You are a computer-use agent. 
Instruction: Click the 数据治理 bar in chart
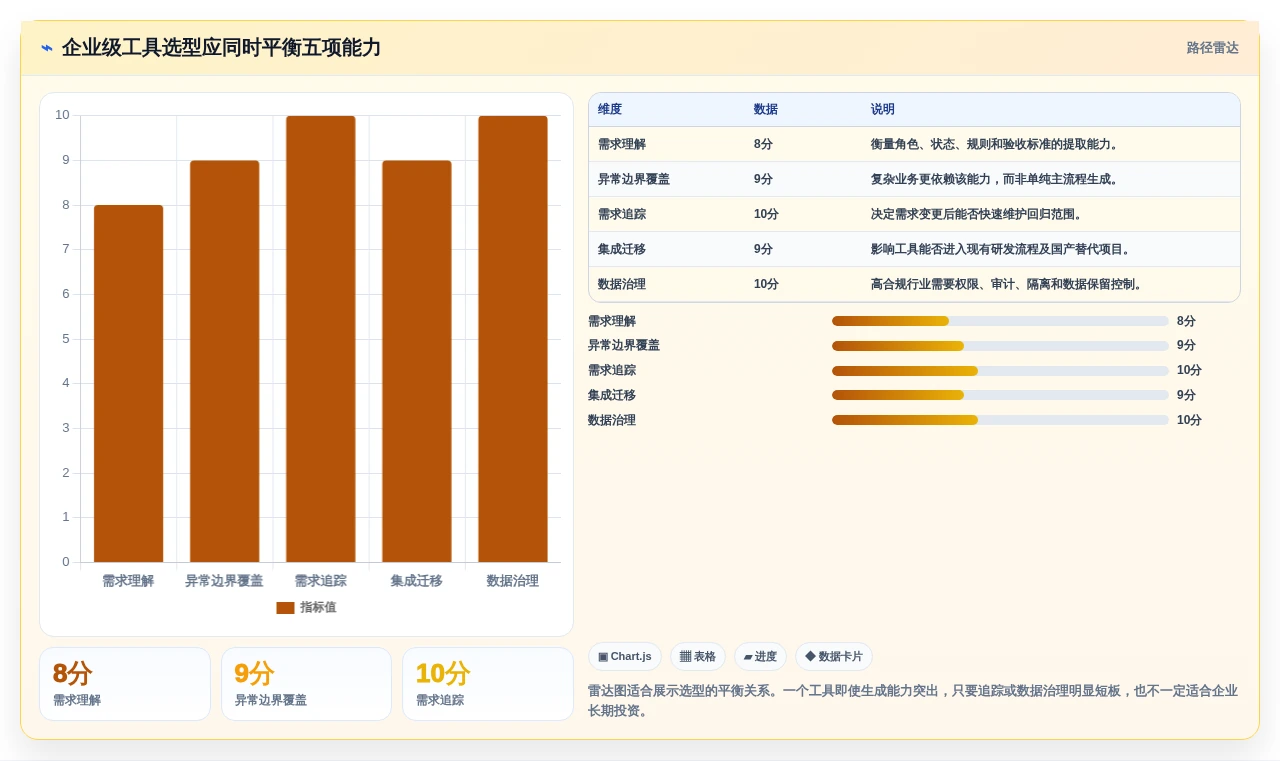coord(513,339)
